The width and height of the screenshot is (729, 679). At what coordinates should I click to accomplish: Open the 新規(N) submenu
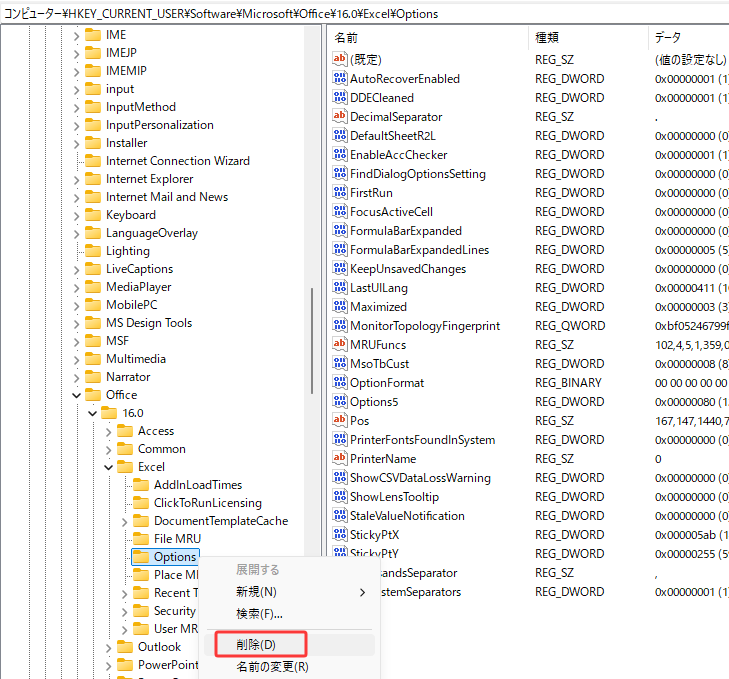click(289, 592)
